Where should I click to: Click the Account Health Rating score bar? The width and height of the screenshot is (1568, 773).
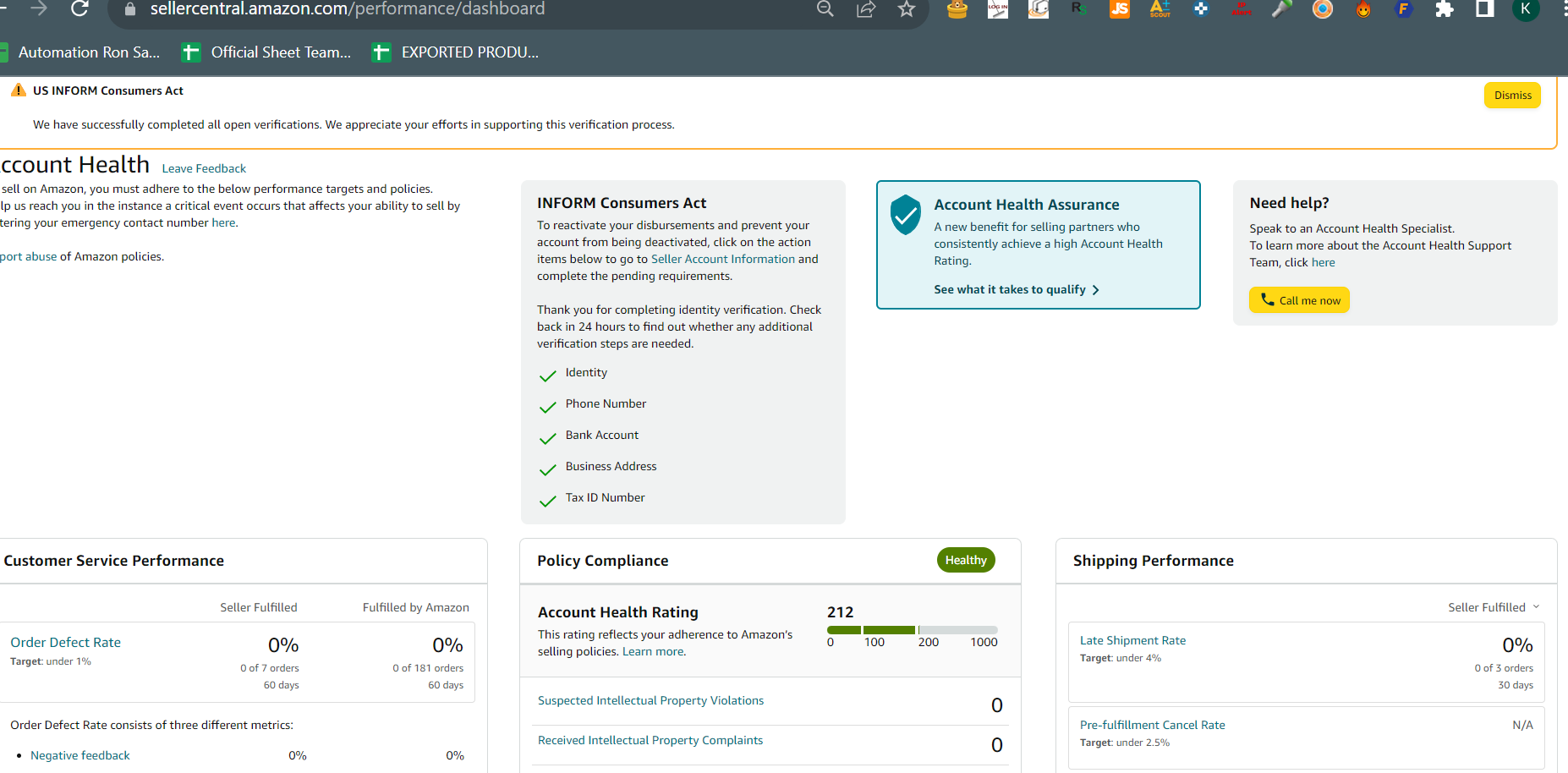click(913, 630)
